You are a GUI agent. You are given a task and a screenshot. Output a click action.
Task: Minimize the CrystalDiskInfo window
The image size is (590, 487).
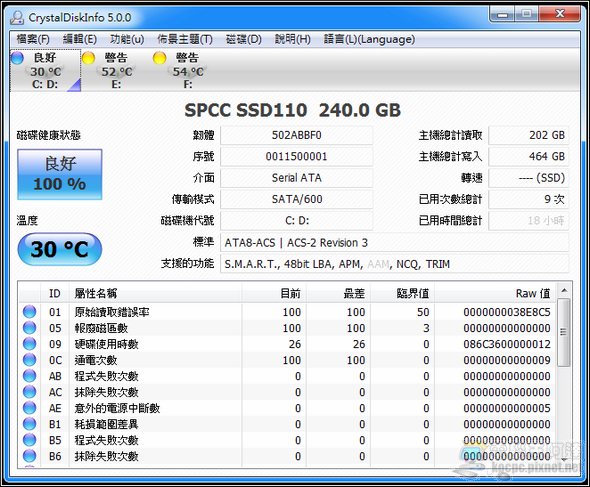[502, 15]
